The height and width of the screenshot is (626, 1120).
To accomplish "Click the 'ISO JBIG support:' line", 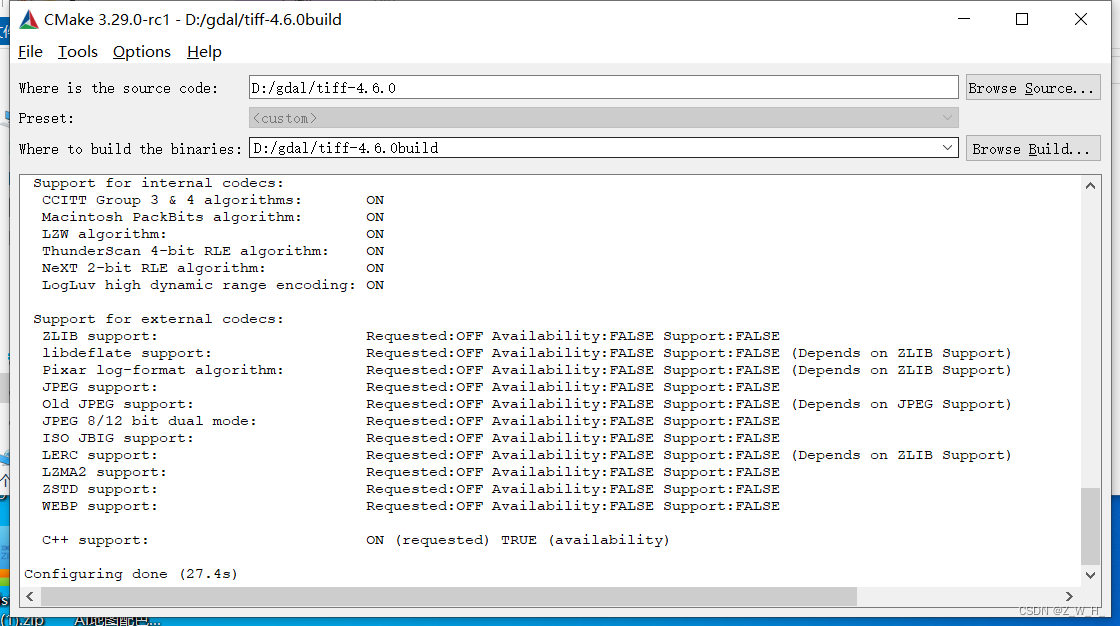I will [411, 438].
